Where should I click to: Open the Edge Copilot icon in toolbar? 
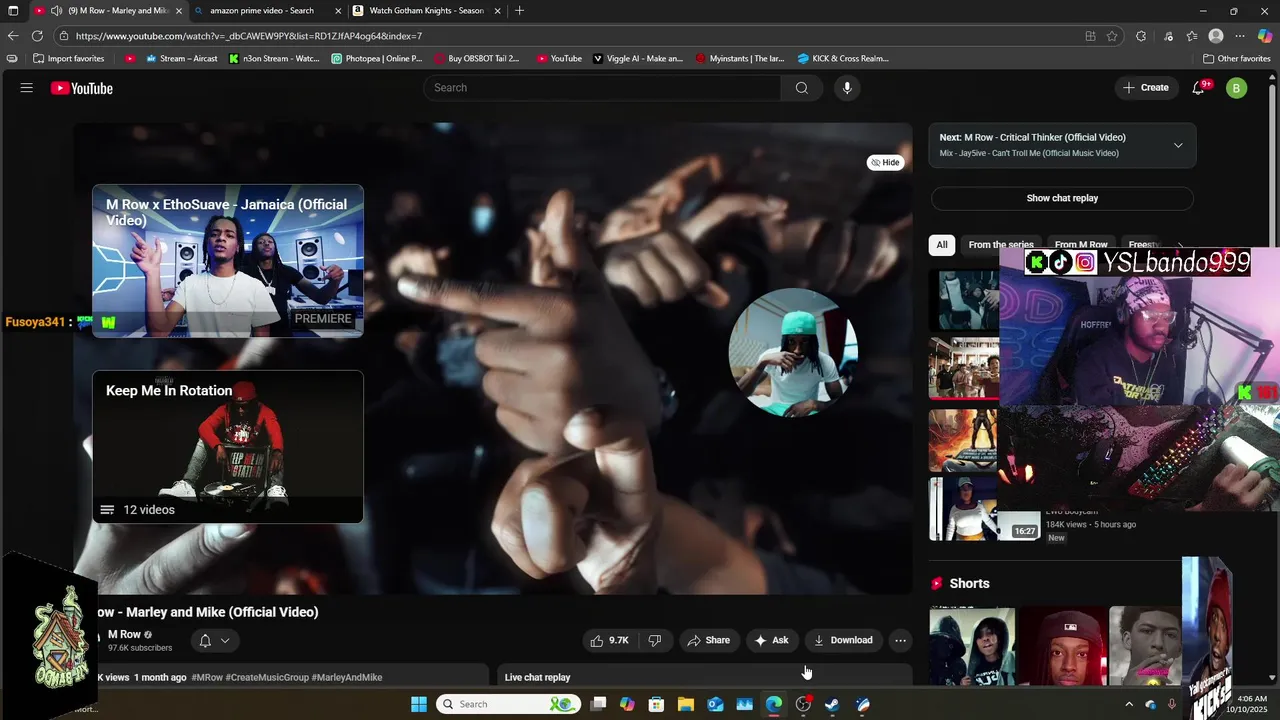[1265, 36]
